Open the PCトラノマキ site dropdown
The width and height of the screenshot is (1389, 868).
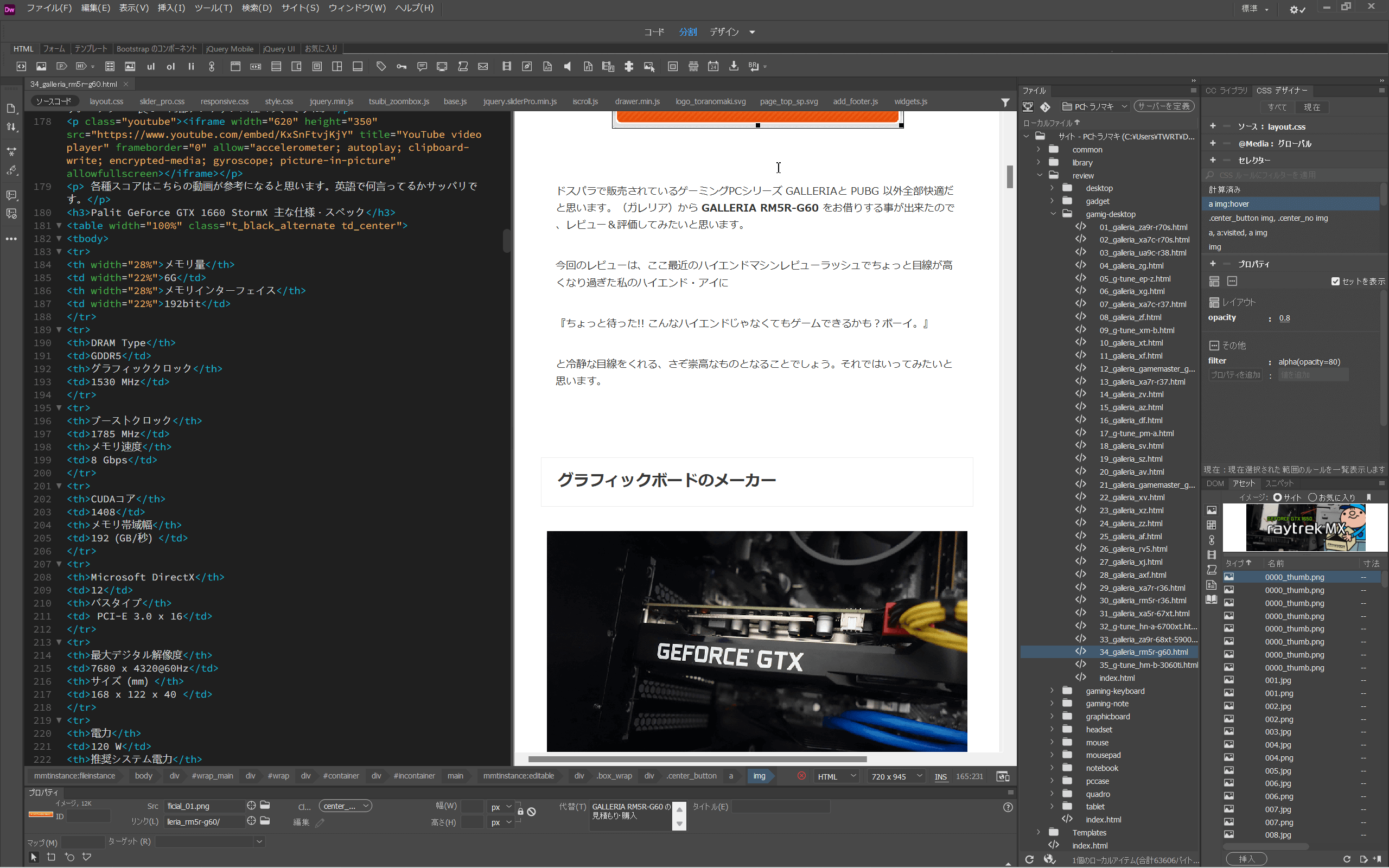(x=1095, y=107)
